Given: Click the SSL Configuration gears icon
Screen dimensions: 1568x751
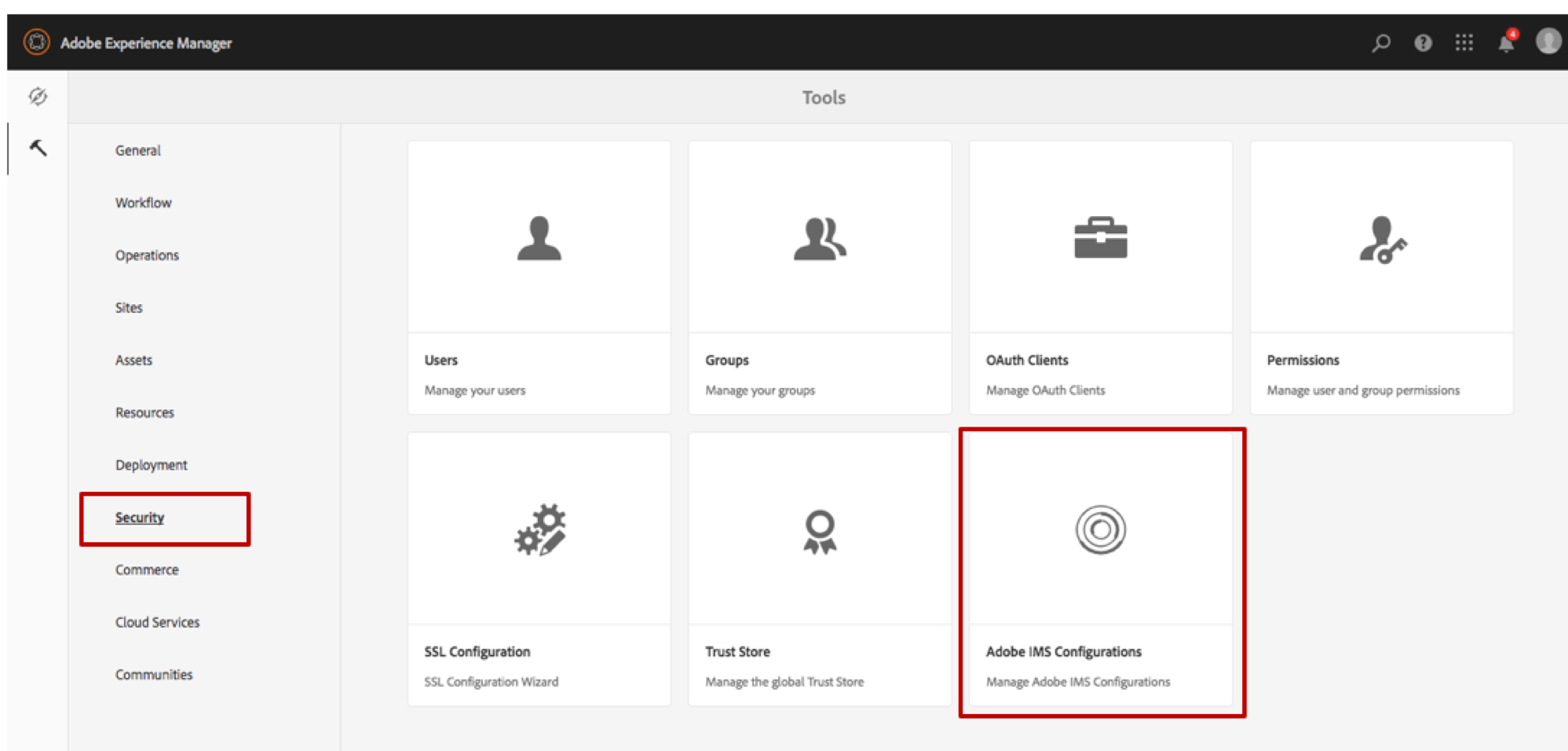Looking at the screenshot, I should click(x=540, y=530).
